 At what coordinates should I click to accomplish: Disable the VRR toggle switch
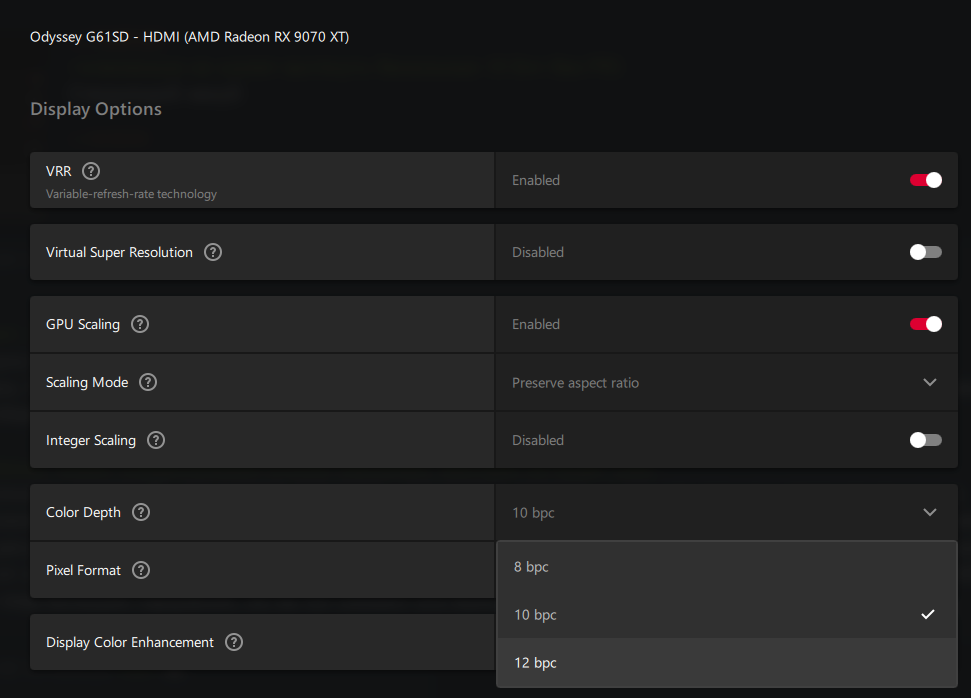tap(926, 180)
